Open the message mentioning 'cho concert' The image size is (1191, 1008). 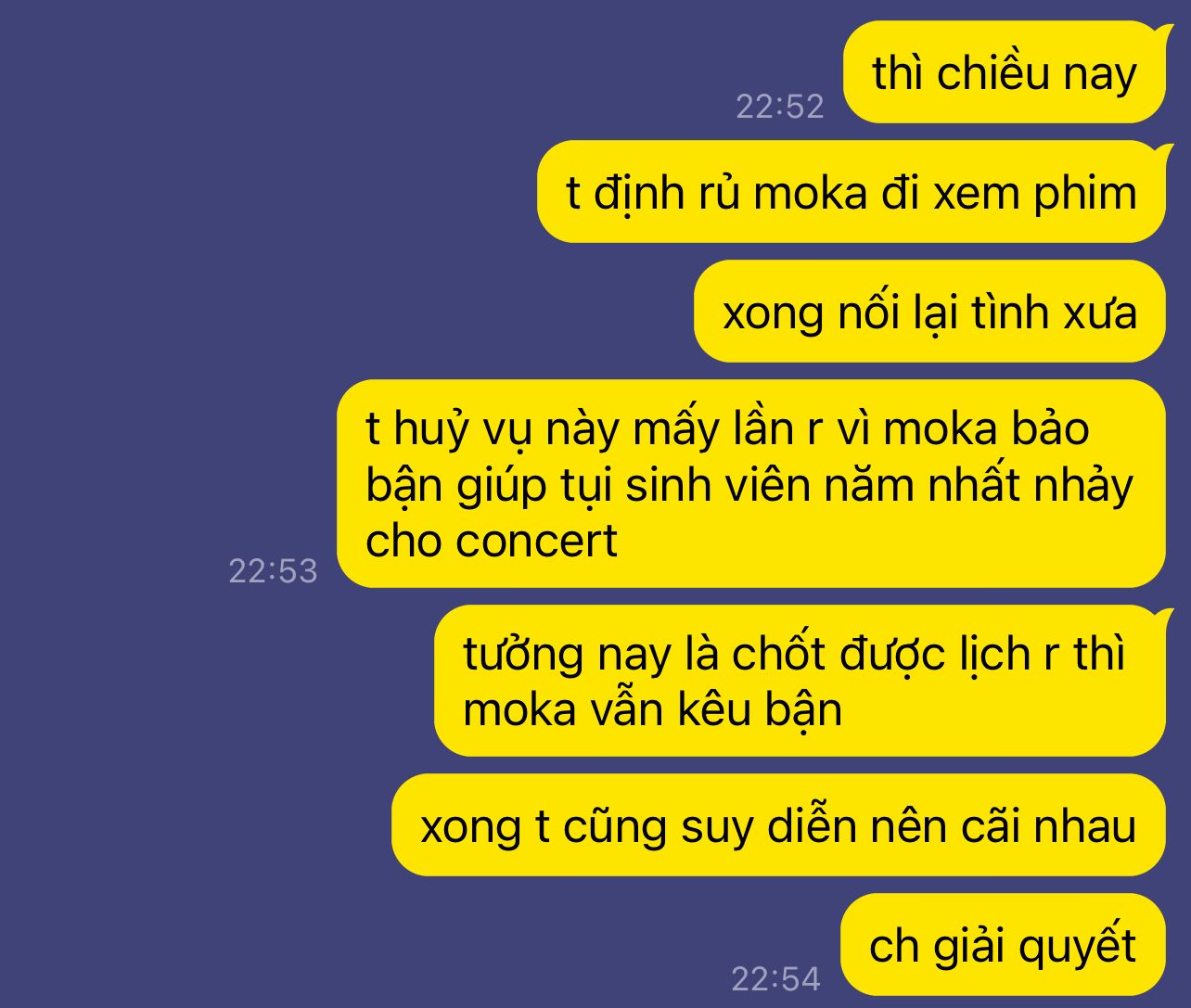[x=750, y=483]
